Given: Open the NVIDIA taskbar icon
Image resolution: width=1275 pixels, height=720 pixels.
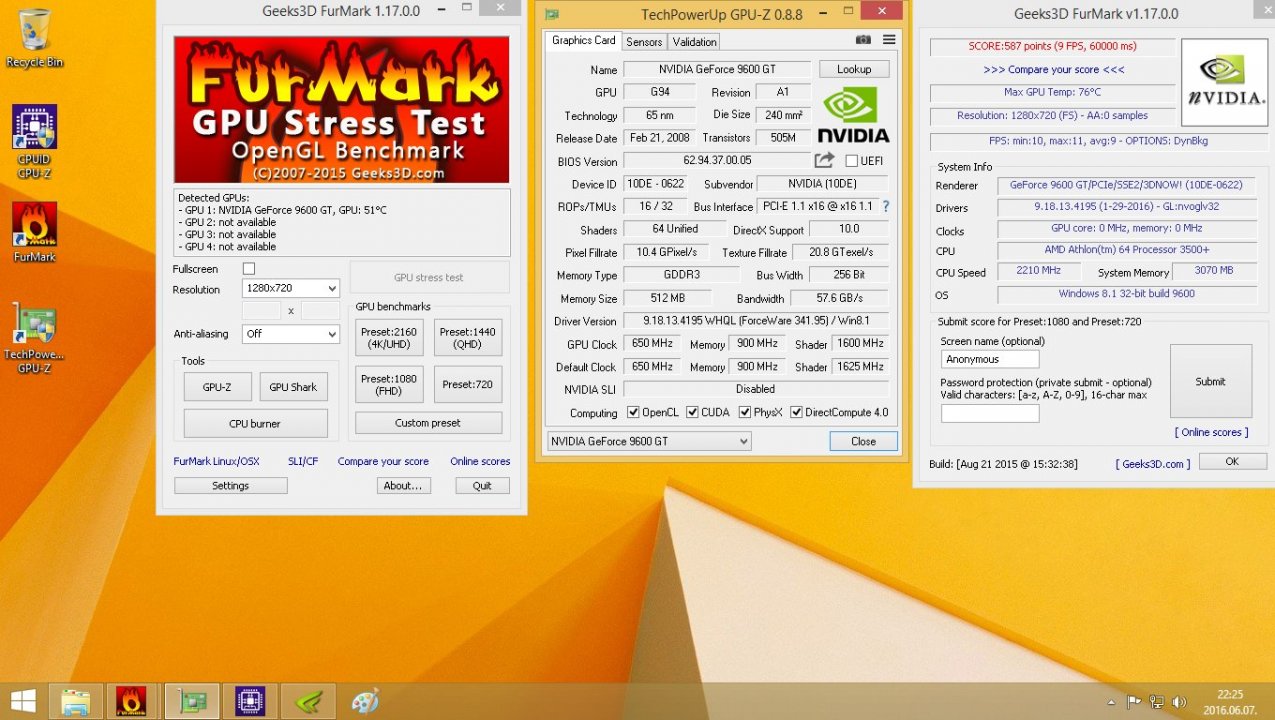Looking at the screenshot, I should (x=307, y=701).
